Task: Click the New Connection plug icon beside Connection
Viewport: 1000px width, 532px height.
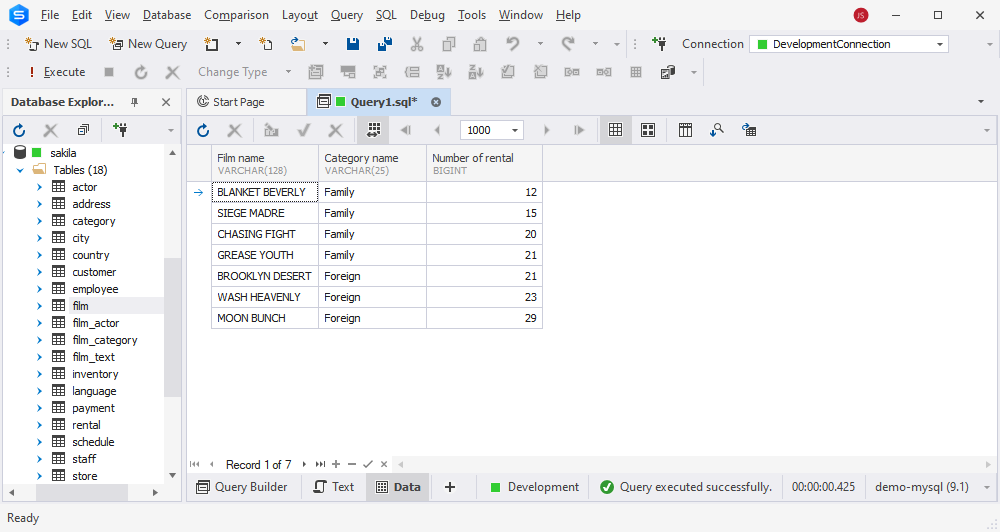Action: (659, 44)
